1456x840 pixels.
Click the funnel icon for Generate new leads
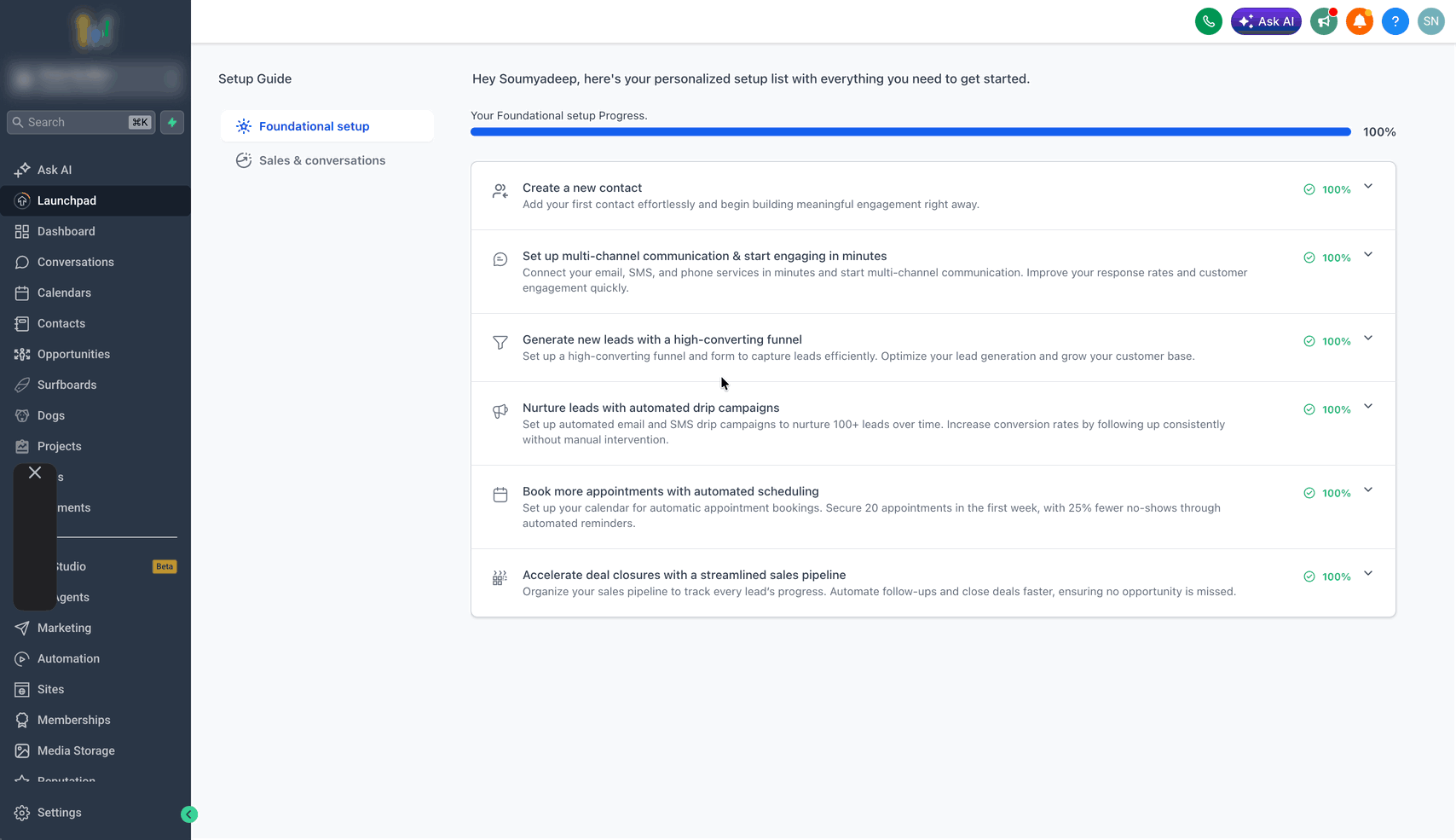coord(500,343)
